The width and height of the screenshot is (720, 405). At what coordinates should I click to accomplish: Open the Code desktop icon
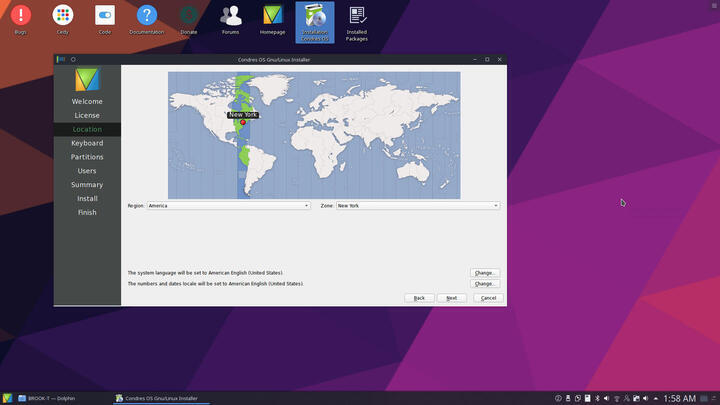[105, 19]
